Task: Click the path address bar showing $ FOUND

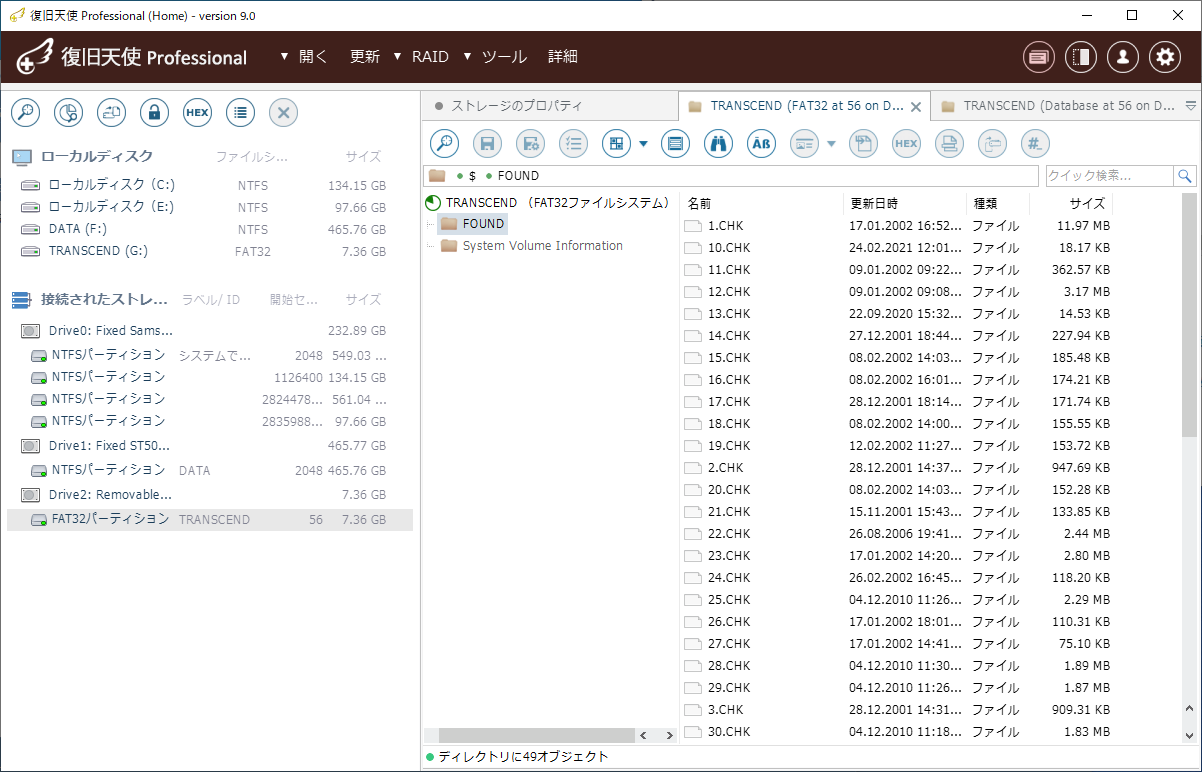Action: [x=731, y=176]
